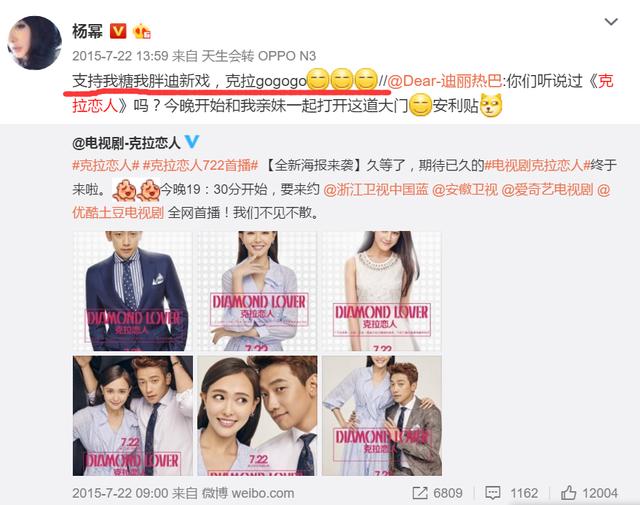Click the repost share icon
The height and width of the screenshot is (505, 640).
[420, 493]
